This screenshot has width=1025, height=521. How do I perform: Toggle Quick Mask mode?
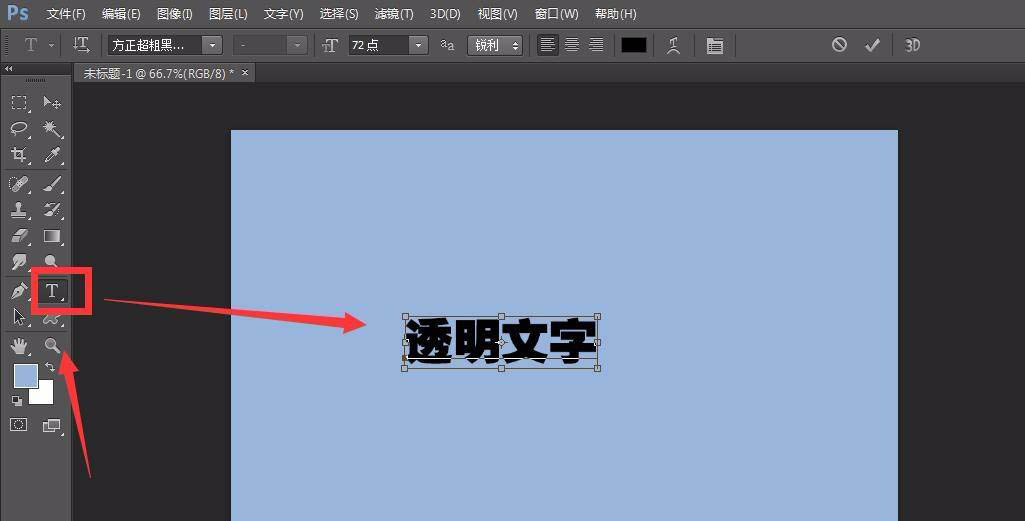[19, 425]
